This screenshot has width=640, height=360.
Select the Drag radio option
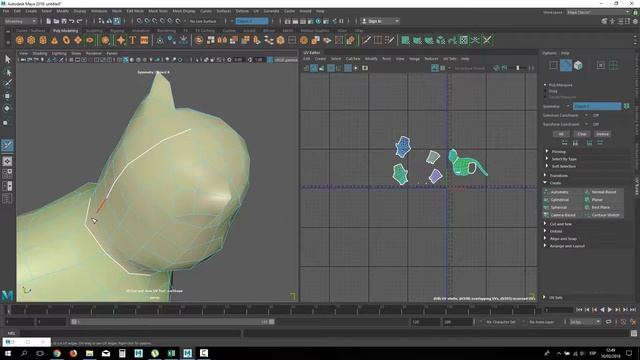point(545,91)
